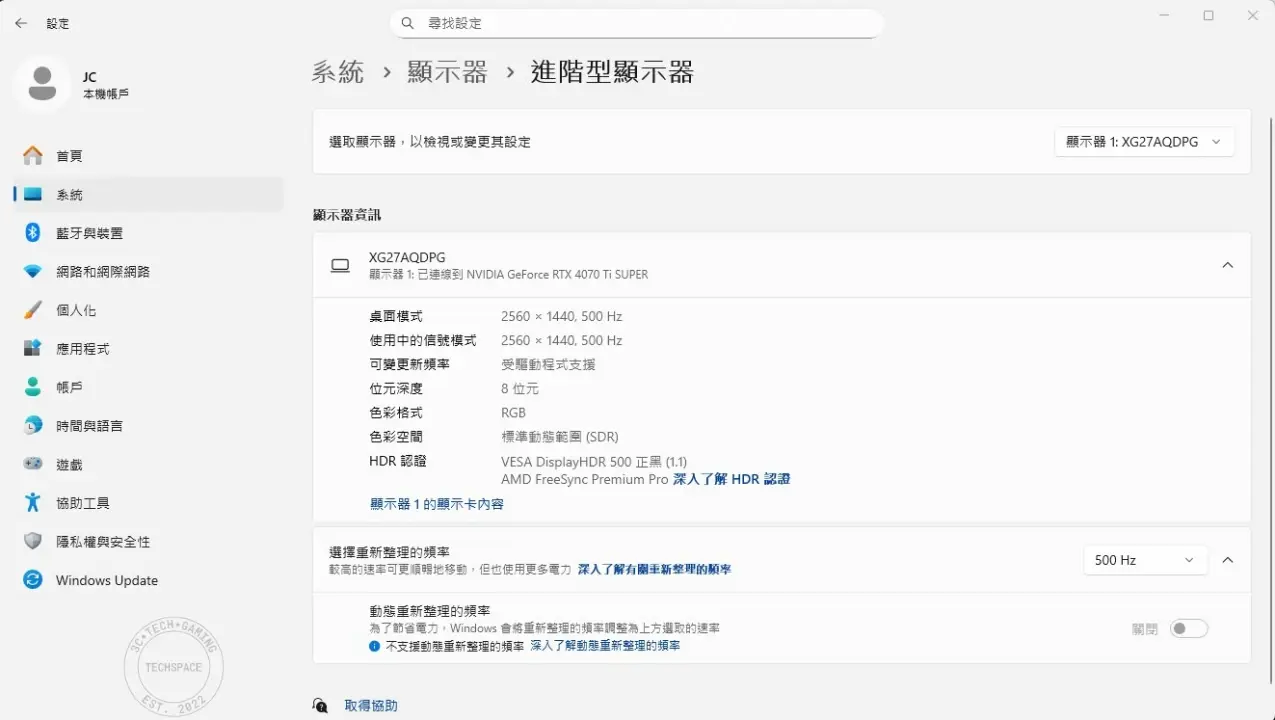Click the JC user avatar icon
1275x720 pixels.
[42, 84]
